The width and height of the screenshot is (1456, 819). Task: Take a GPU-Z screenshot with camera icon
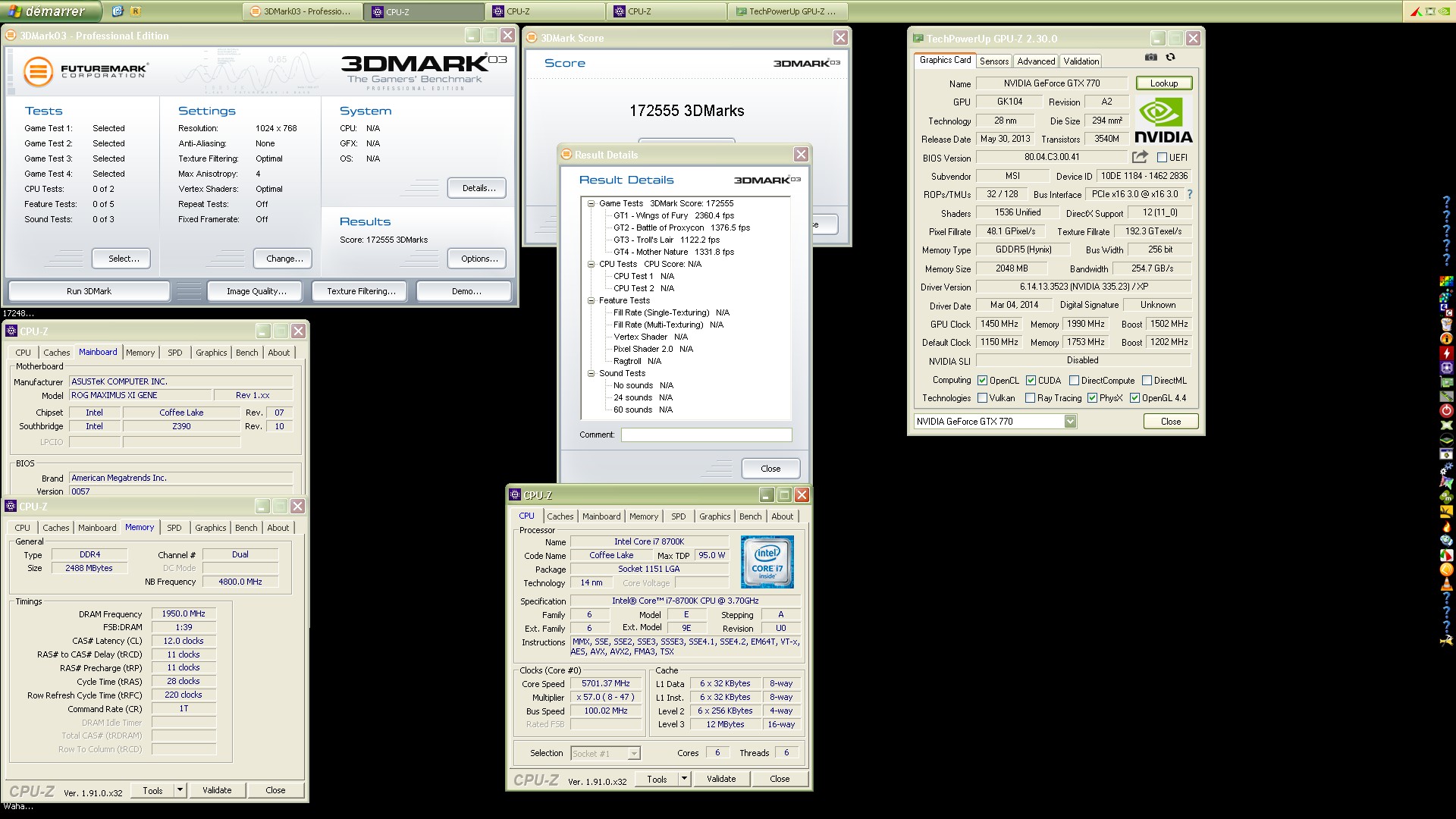(x=1150, y=58)
